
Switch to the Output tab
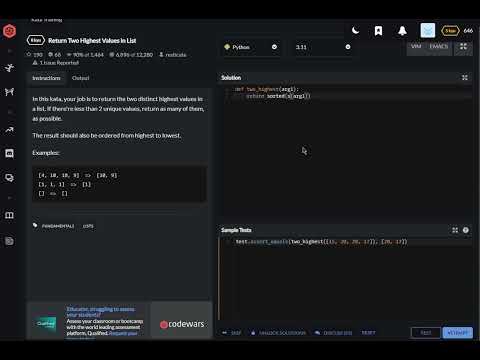click(x=80, y=78)
